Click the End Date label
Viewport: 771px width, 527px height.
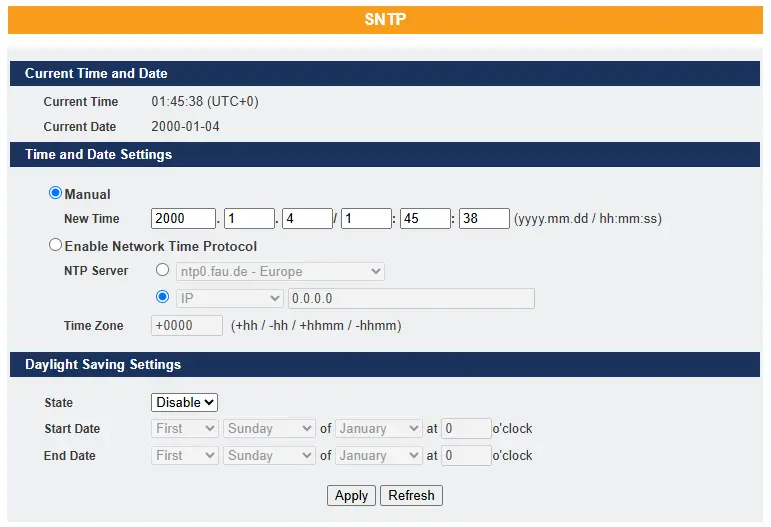[69, 456]
